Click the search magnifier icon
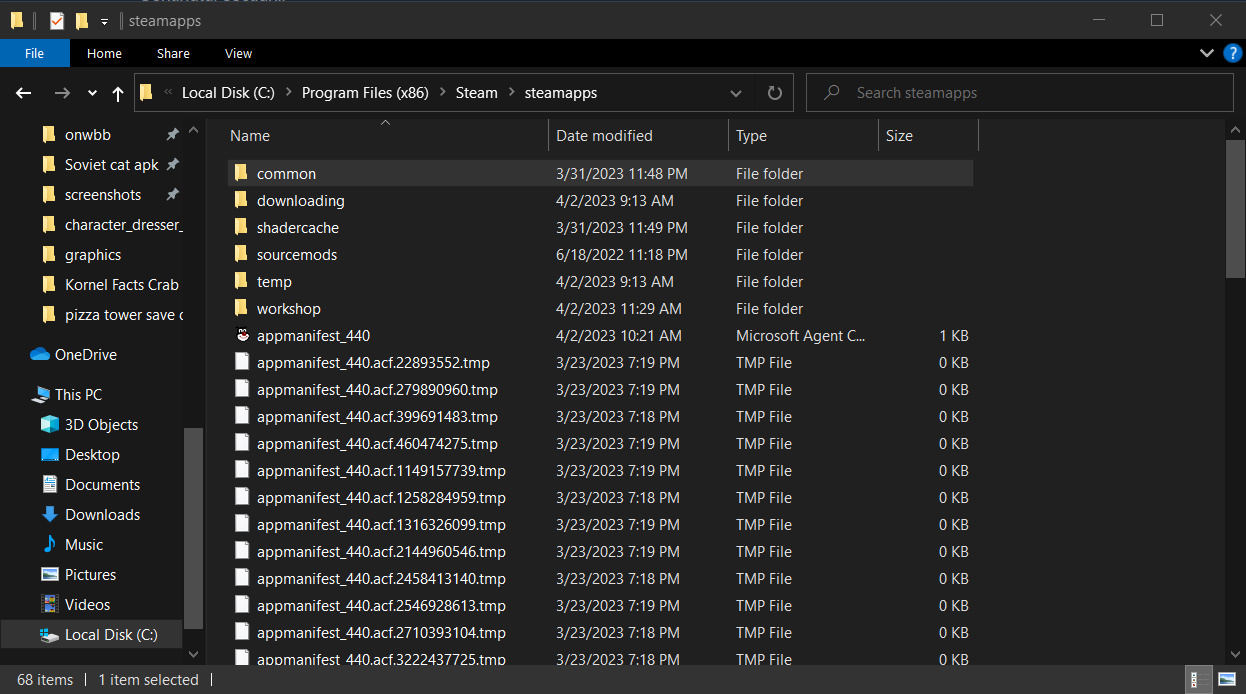Screen dimensions: 1246x694 tap(832, 93)
